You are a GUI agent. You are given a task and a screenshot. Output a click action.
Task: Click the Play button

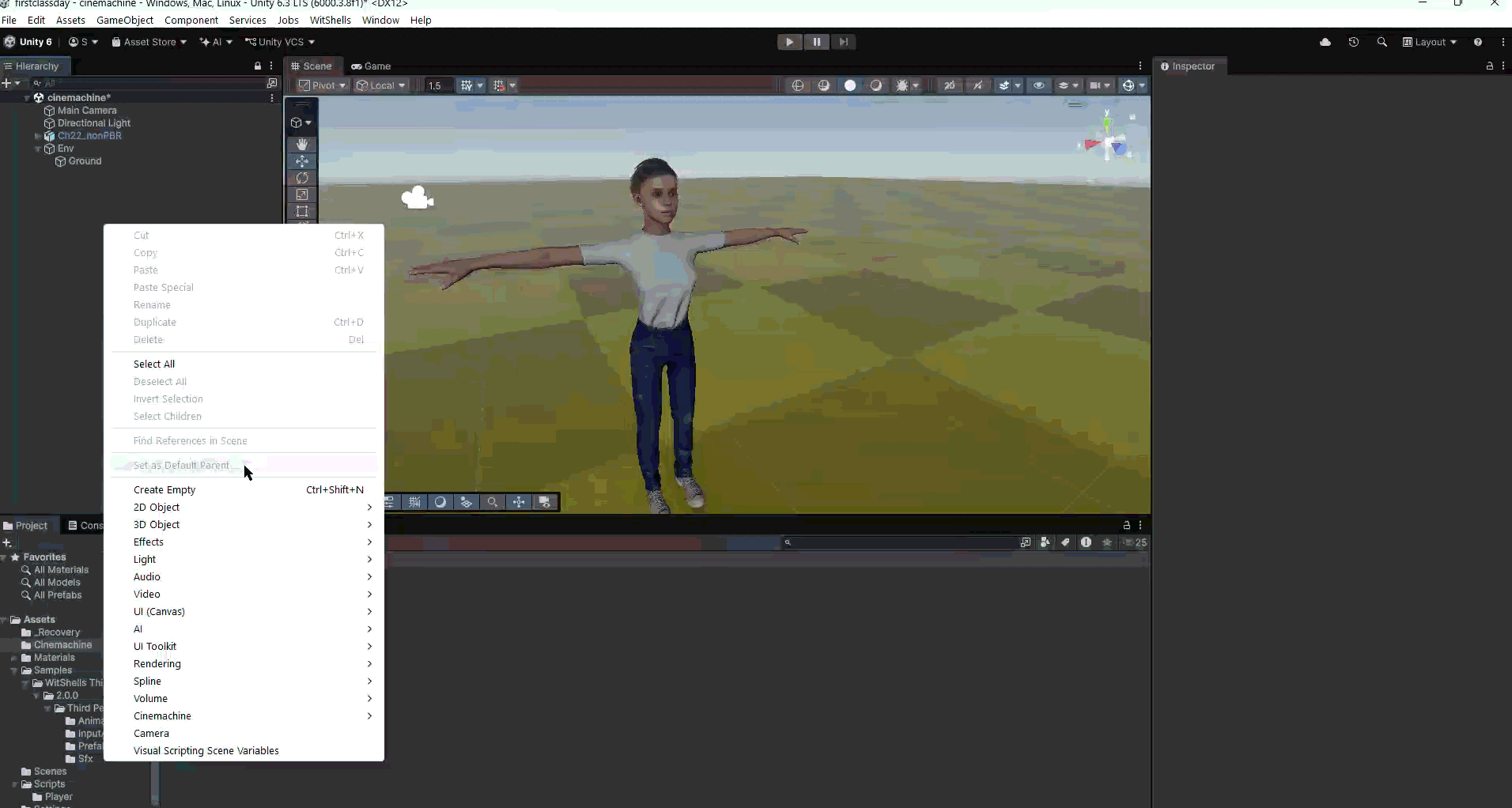point(789,42)
